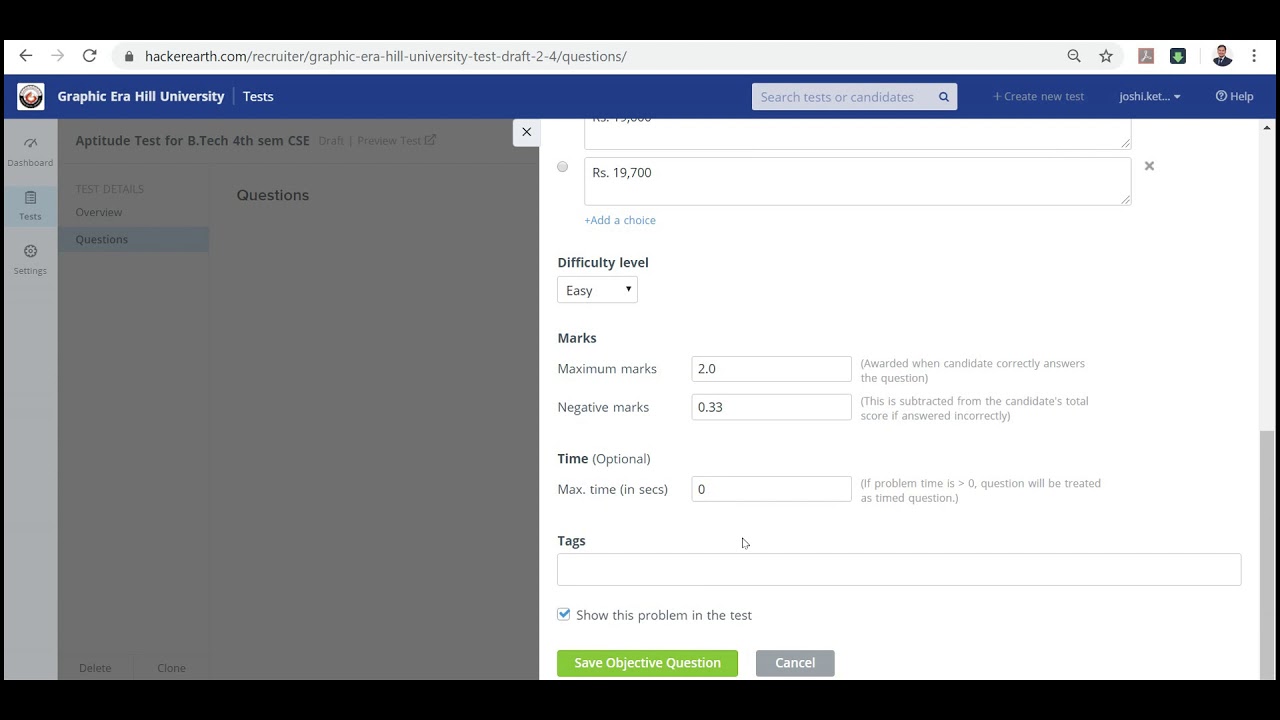This screenshot has height=720, width=1280.
Task: Toggle Show this problem in the test
Action: coord(564,614)
